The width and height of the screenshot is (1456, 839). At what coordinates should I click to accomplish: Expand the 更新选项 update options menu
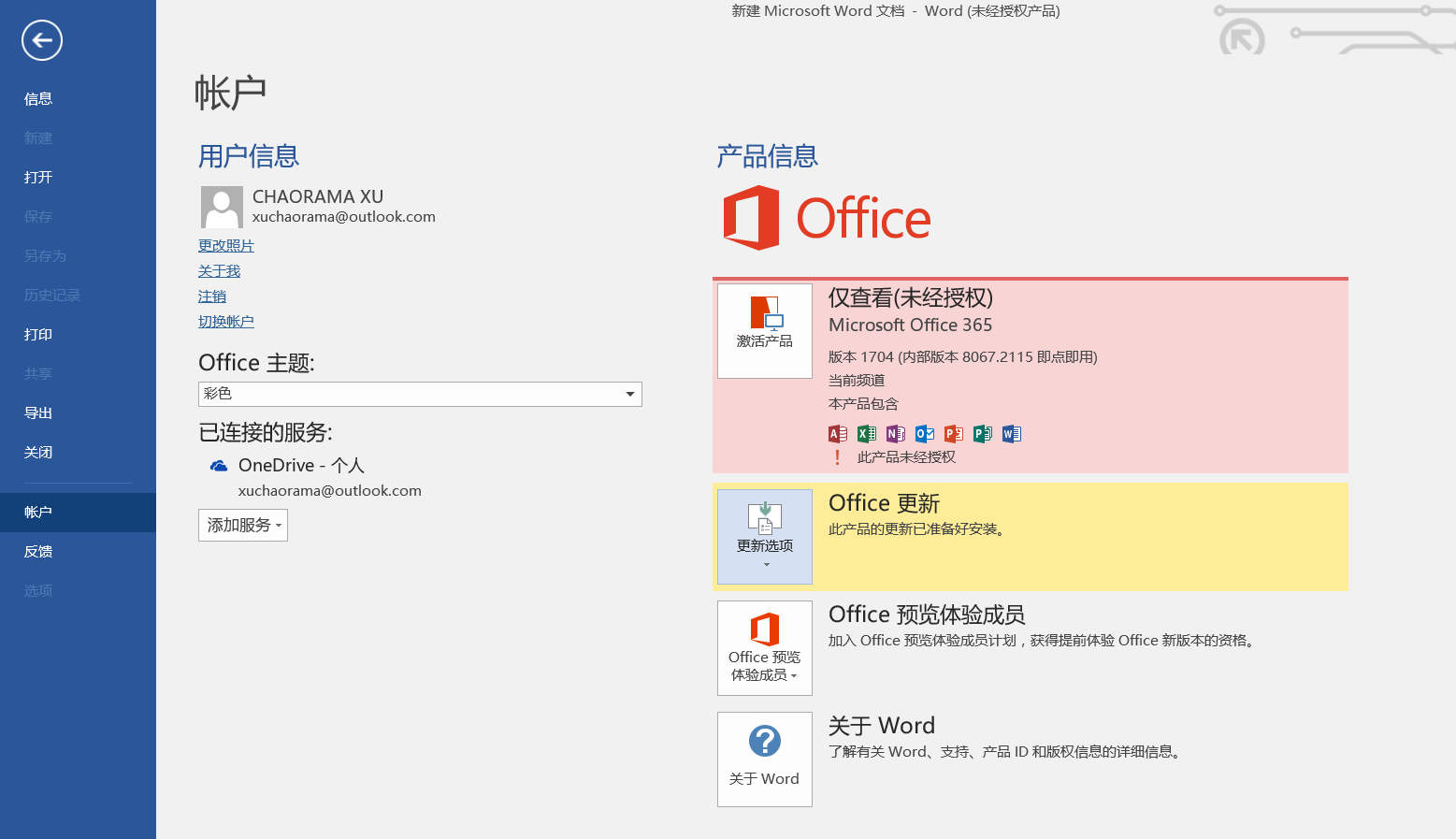click(764, 537)
